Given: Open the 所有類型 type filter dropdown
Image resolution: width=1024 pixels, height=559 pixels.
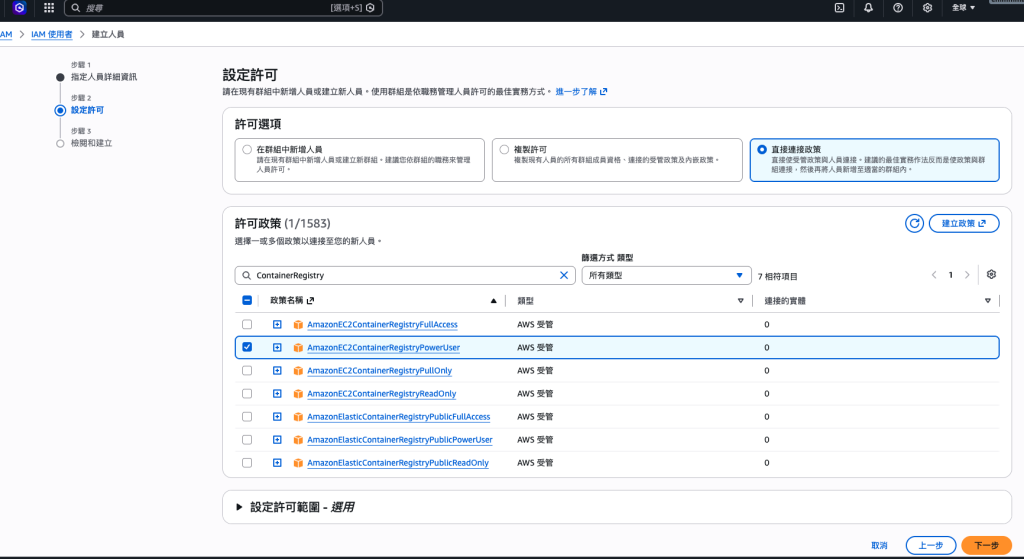Looking at the screenshot, I should tap(666, 276).
